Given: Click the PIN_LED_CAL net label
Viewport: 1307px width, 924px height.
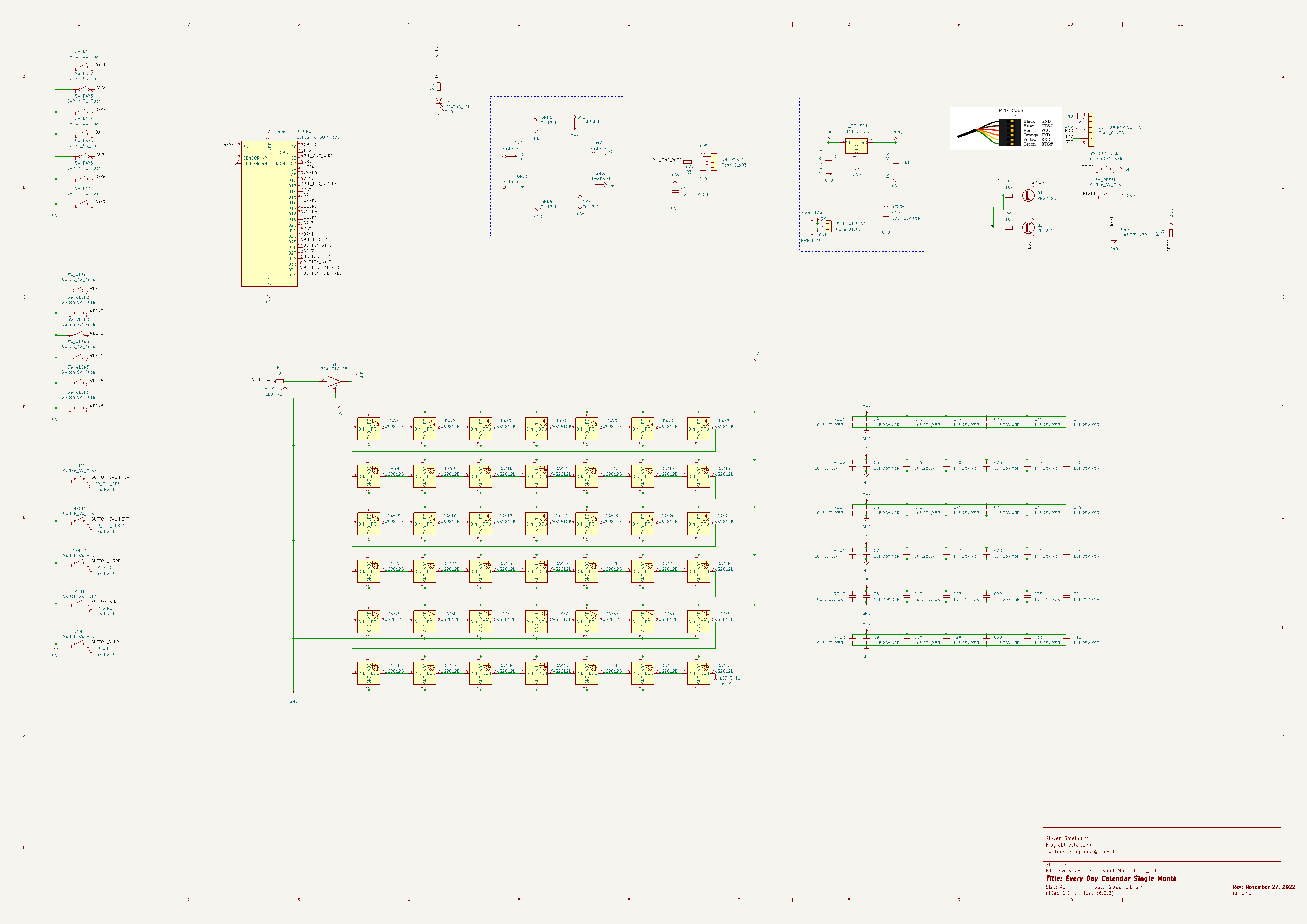Looking at the screenshot, I should 261,379.
